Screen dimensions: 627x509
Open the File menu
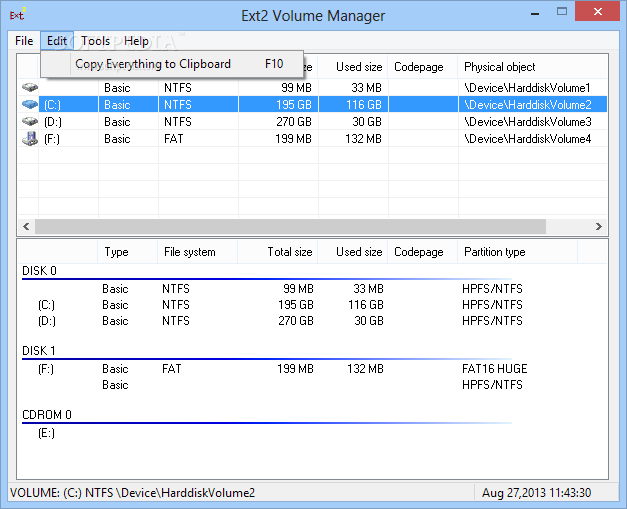pyautogui.click(x=24, y=41)
